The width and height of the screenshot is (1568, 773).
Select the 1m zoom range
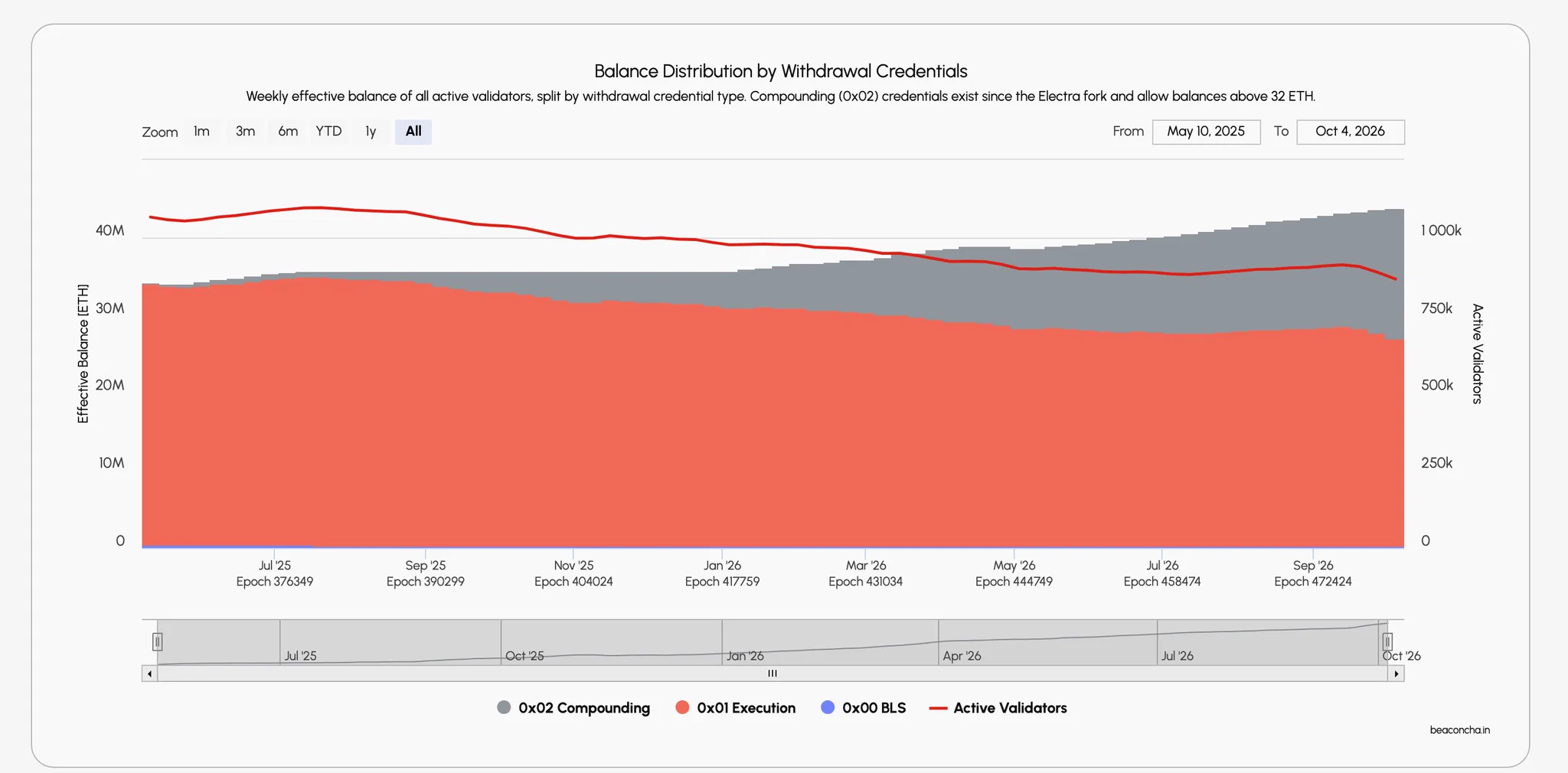click(x=201, y=132)
